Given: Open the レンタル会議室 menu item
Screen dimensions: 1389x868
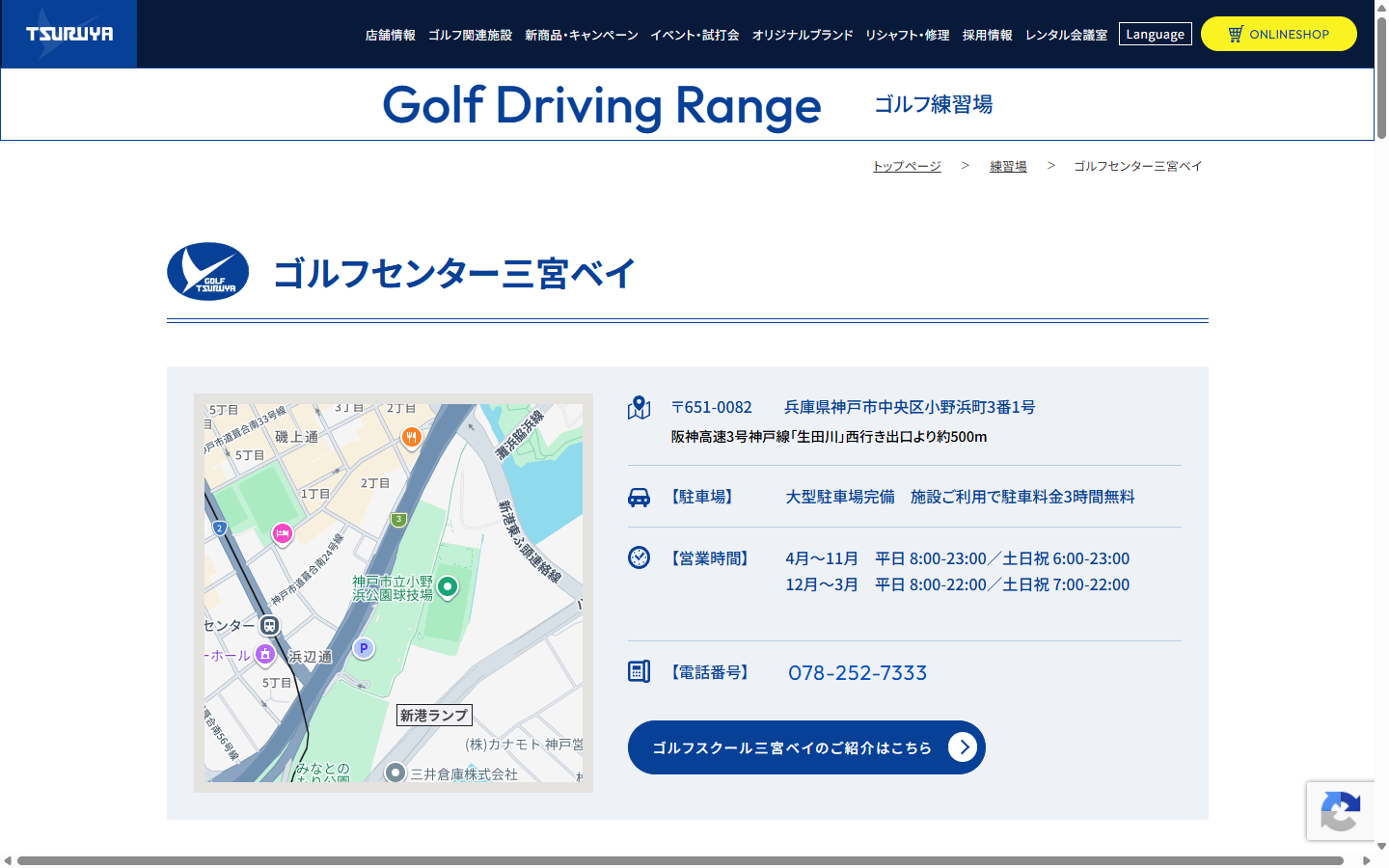Looking at the screenshot, I should [1066, 35].
